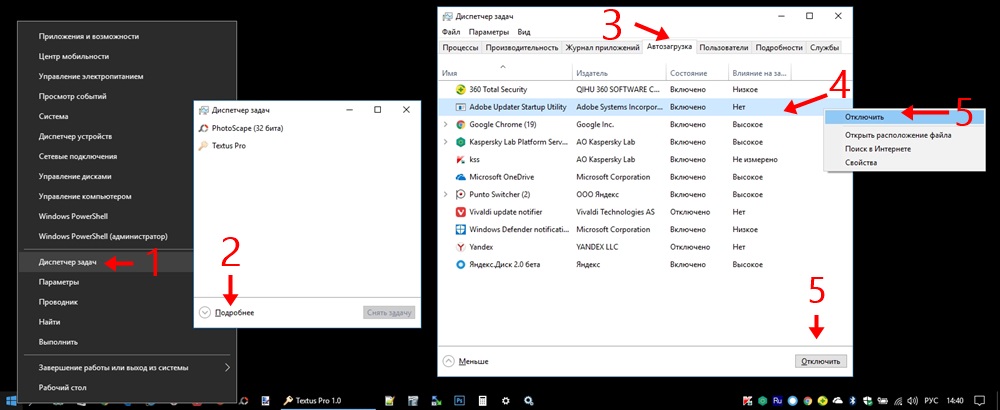Viewport: 1000px width, 410px height.
Task: Expand the Punto Switcher (2) group
Action: coord(446,194)
